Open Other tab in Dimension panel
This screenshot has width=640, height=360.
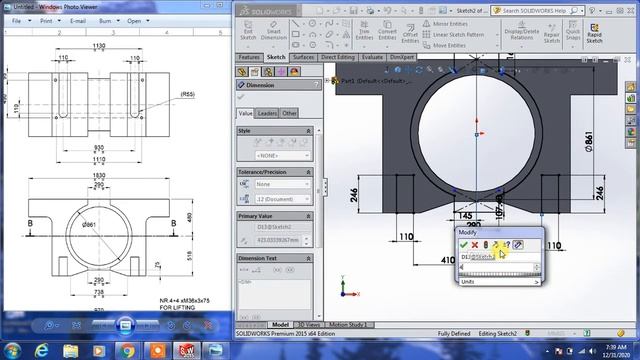pos(289,113)
